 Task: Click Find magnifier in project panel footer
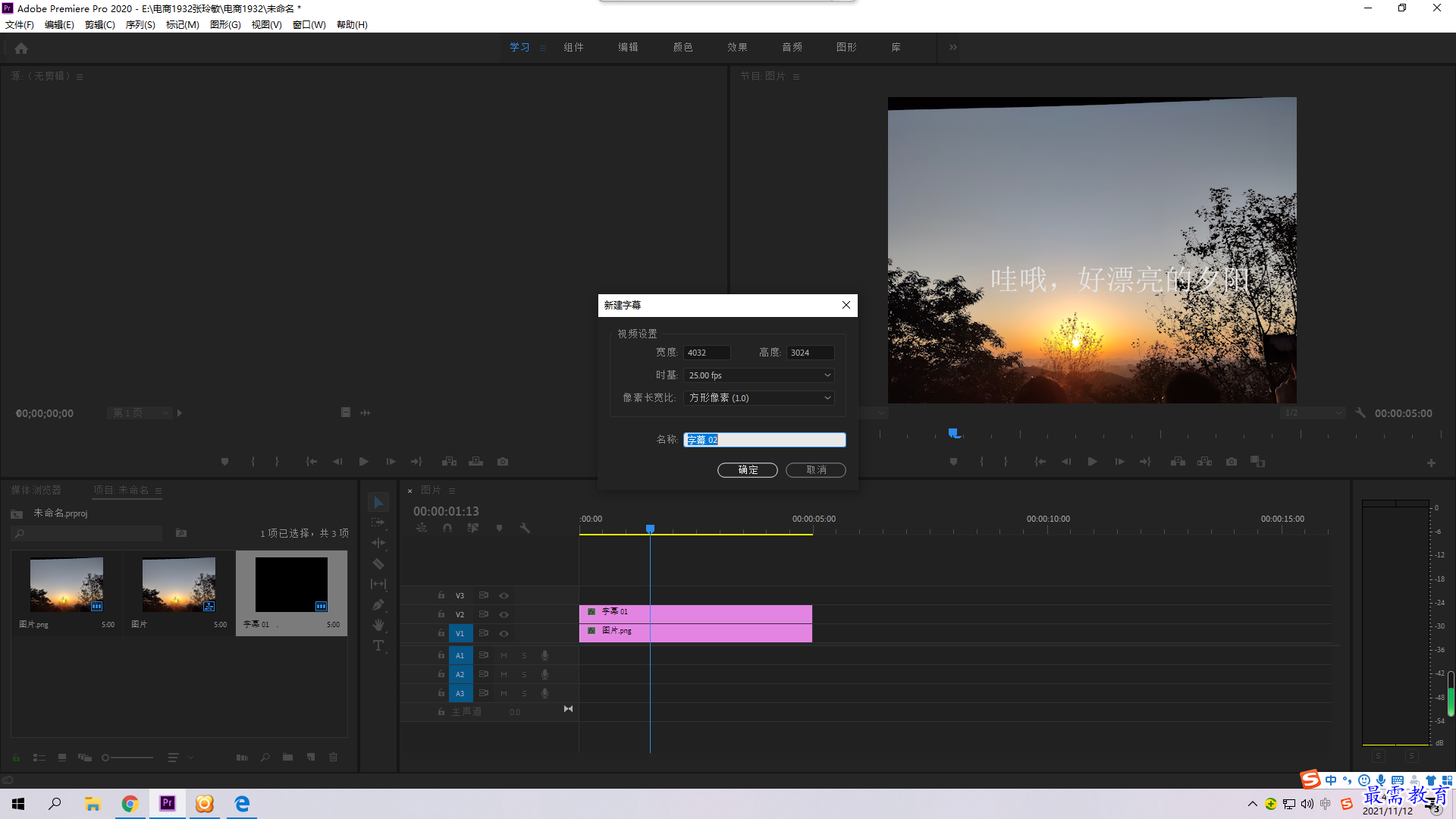[x=265, y=758]
